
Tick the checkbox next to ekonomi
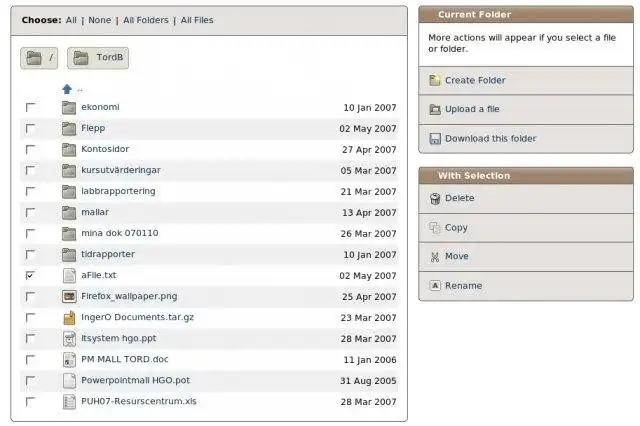30,107
